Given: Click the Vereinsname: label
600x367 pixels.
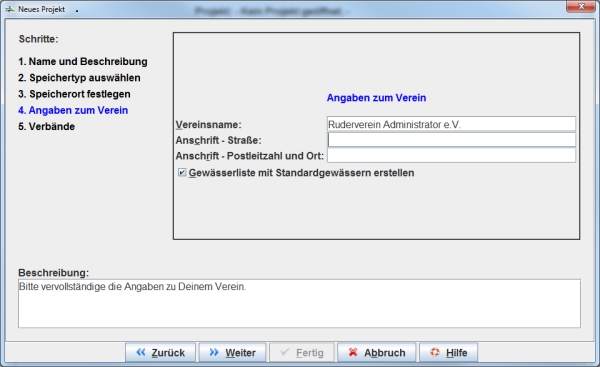Looking at the screenshot, I should point(209,125).
